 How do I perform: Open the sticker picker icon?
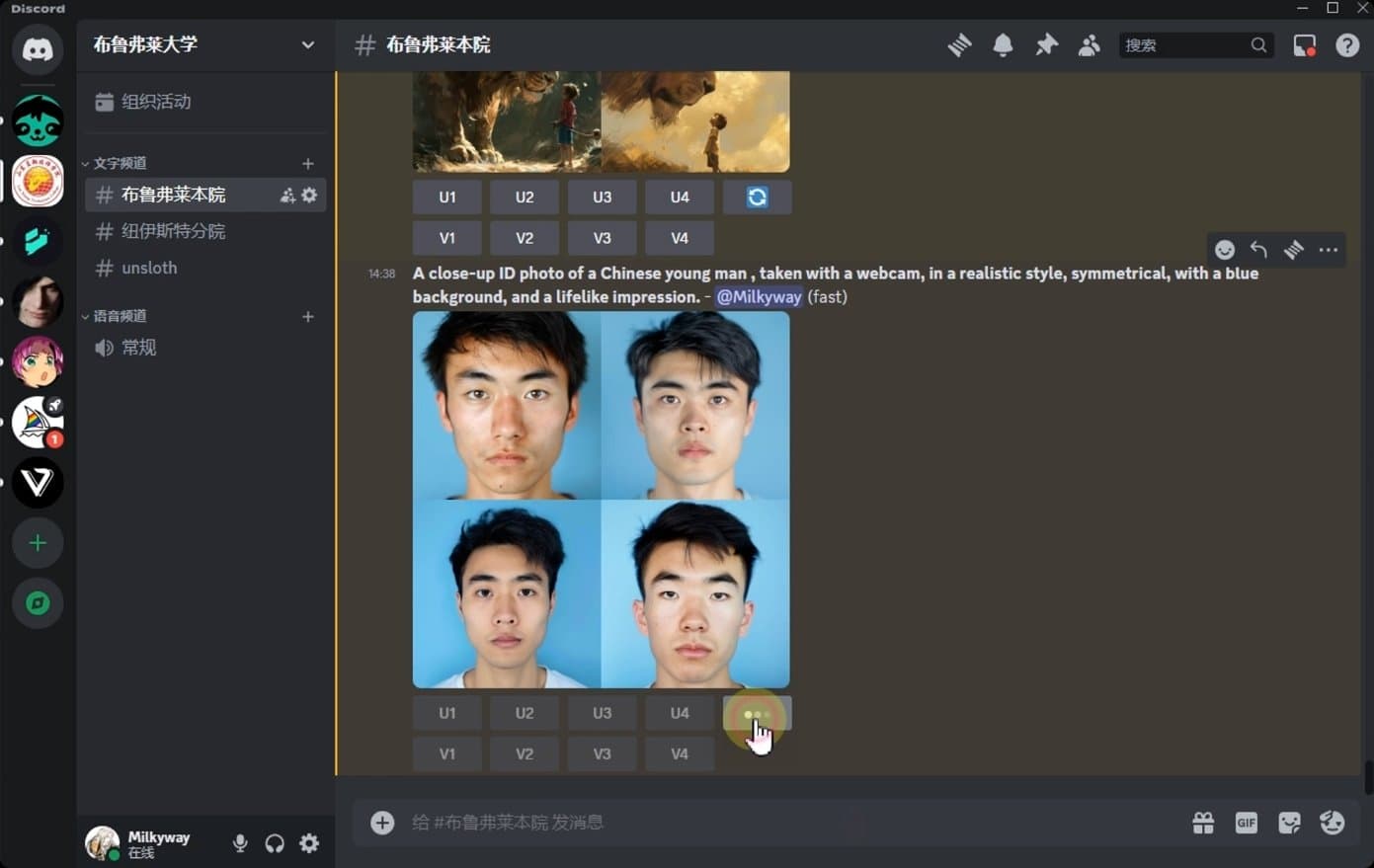coord(1289,822)
